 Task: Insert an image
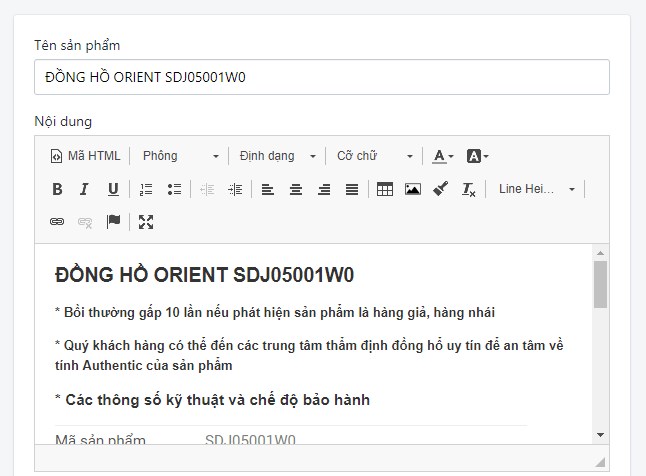(x=413, y=189)
